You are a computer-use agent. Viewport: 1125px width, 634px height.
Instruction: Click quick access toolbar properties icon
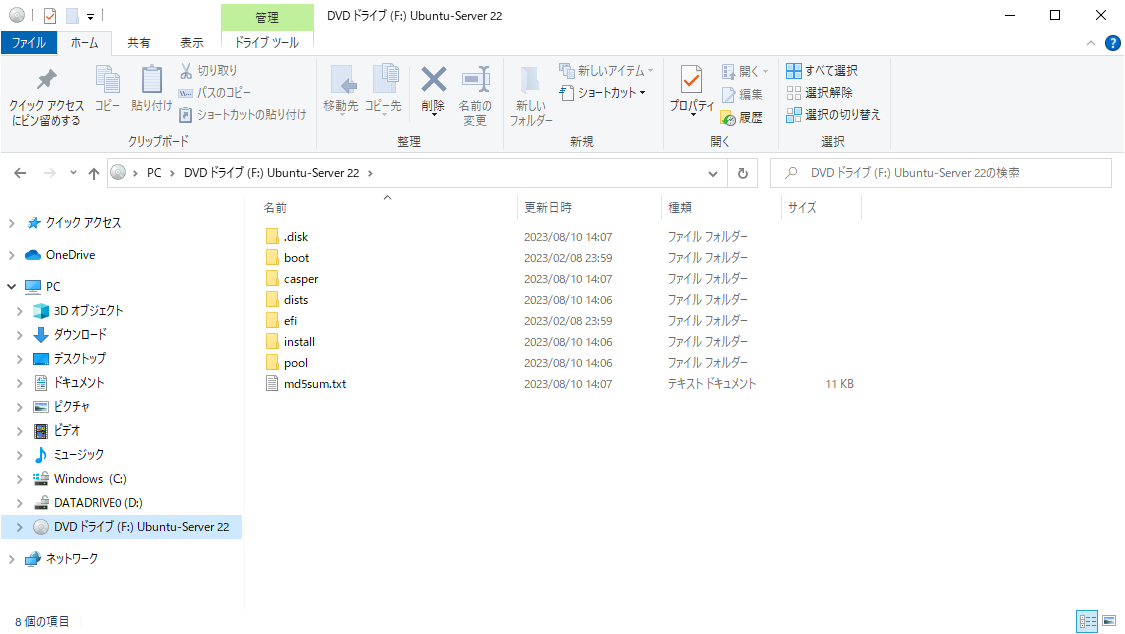click(x=50, y=15)
